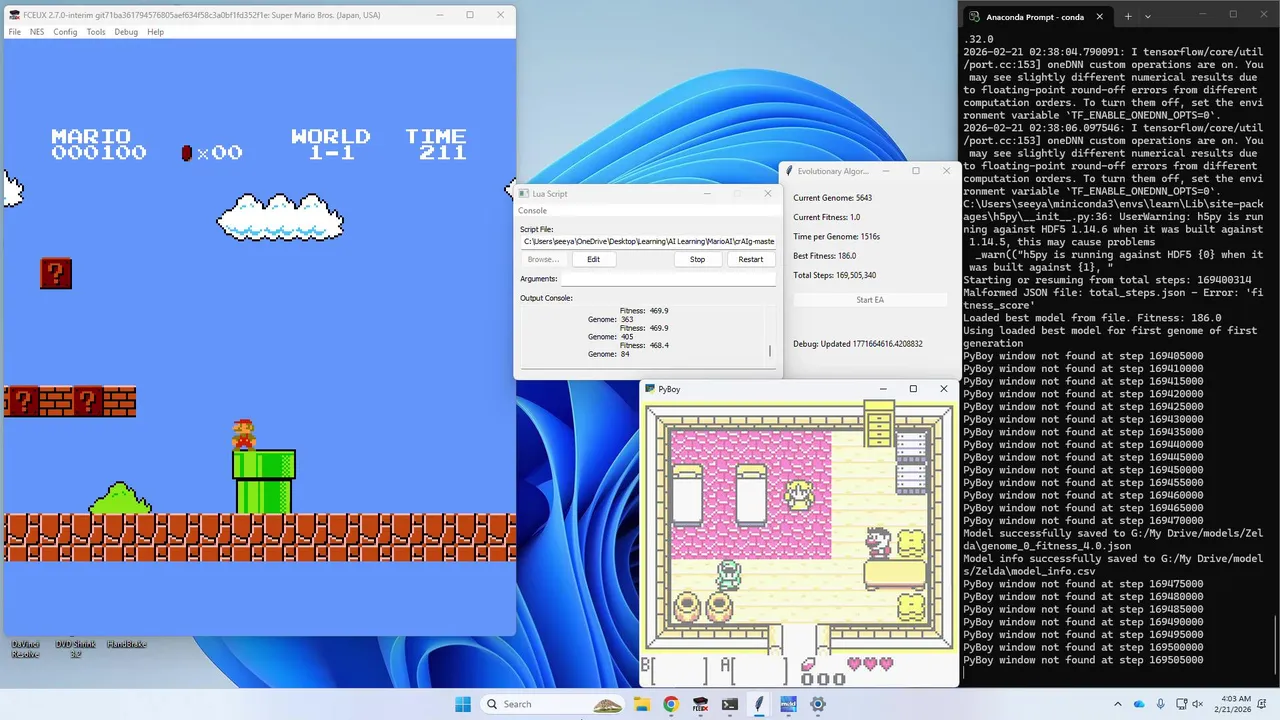Open the terminal profile dropdown arrow
Viewport: 1280px width, 720px height.
1148,17
